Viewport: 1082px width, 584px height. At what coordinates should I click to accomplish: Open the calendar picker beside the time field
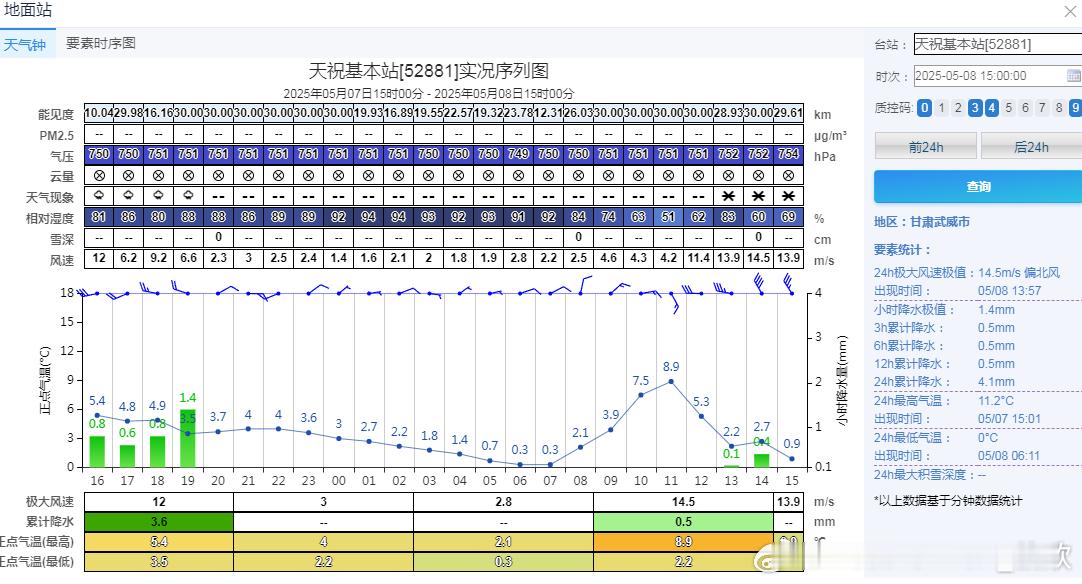[x=1074, y=75]
